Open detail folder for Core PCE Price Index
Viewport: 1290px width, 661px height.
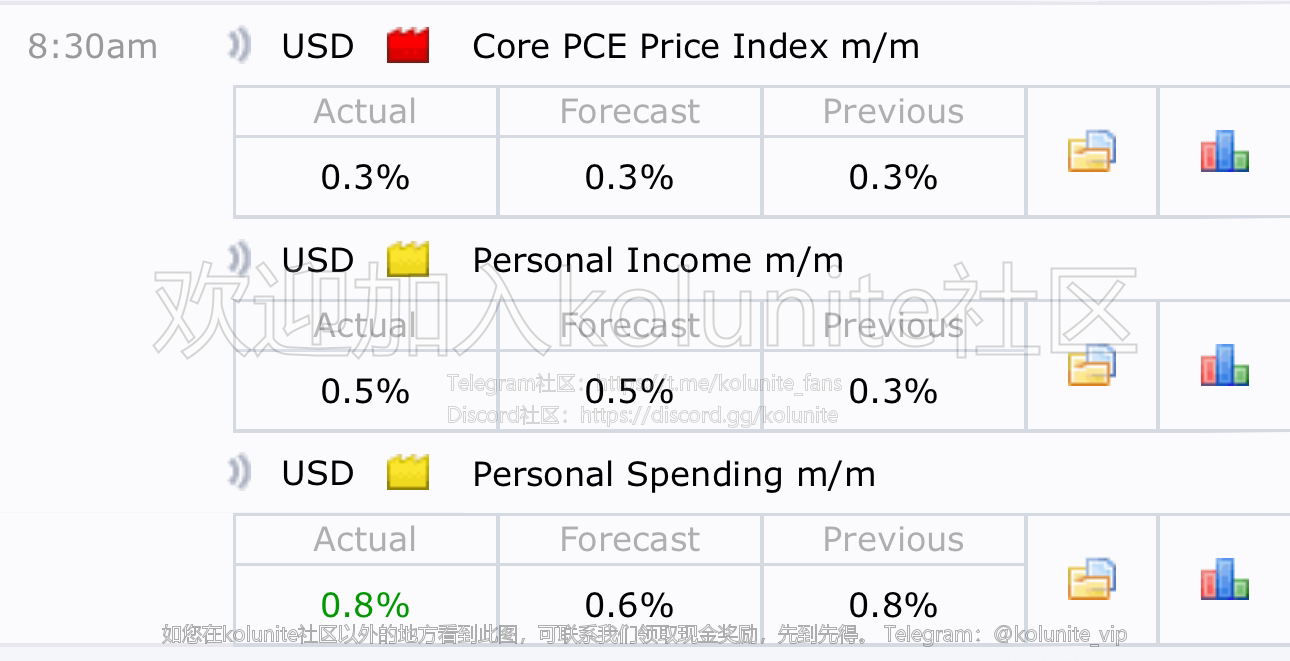click(x=1092, y=151)
